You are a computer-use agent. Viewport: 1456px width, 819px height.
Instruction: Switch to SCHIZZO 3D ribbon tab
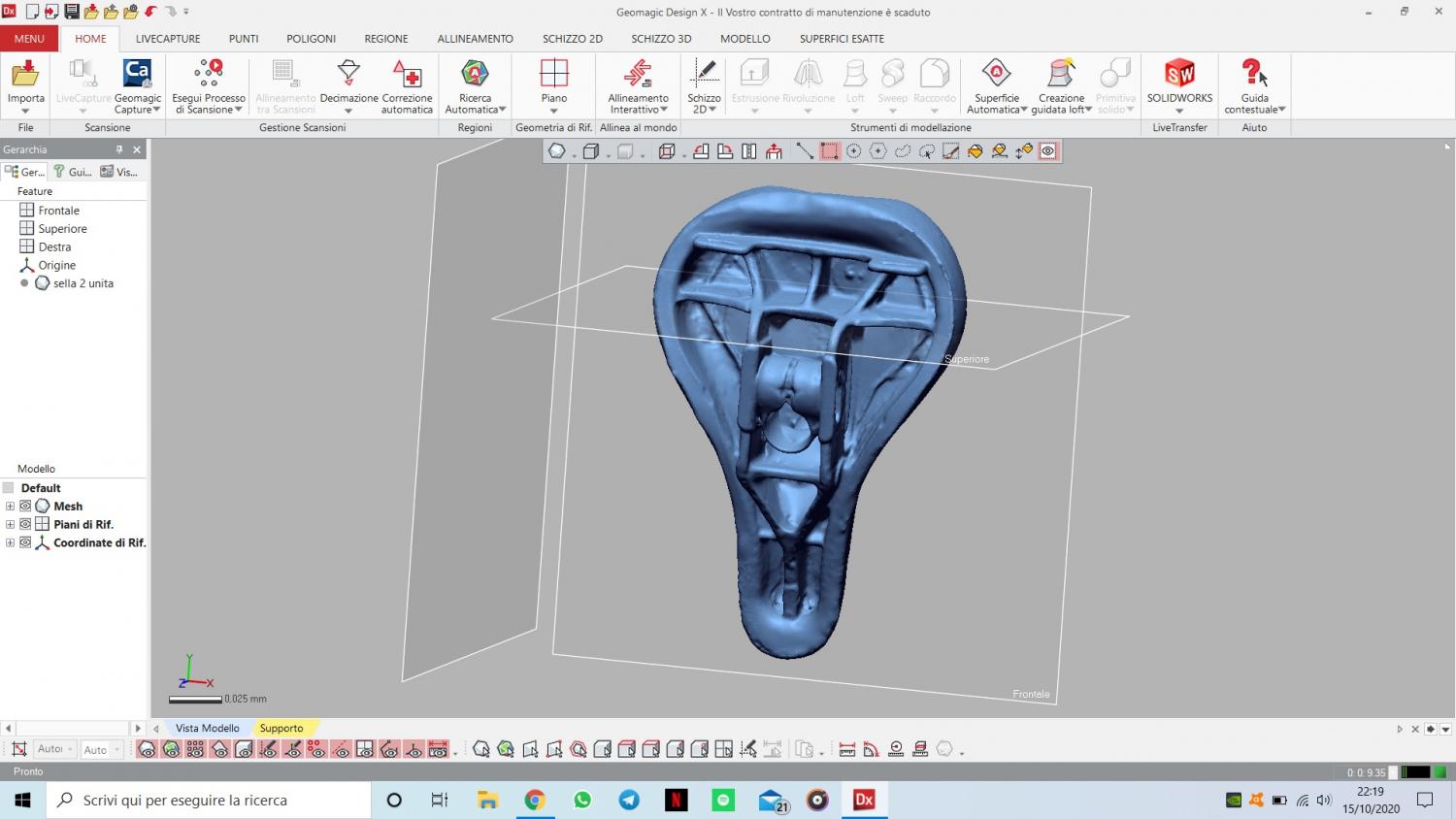click(661, 39)
